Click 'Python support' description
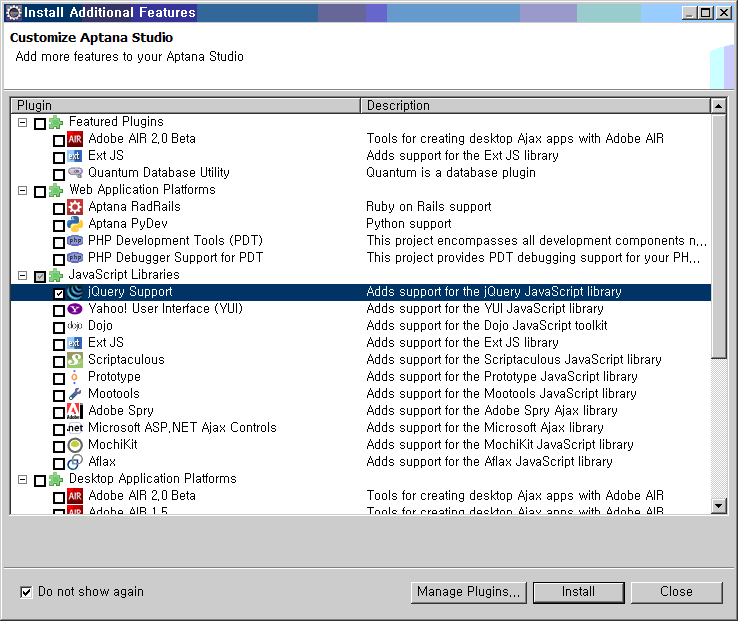Image resolution: width=738 pixels, height=621 pixels. click(409, 224)
